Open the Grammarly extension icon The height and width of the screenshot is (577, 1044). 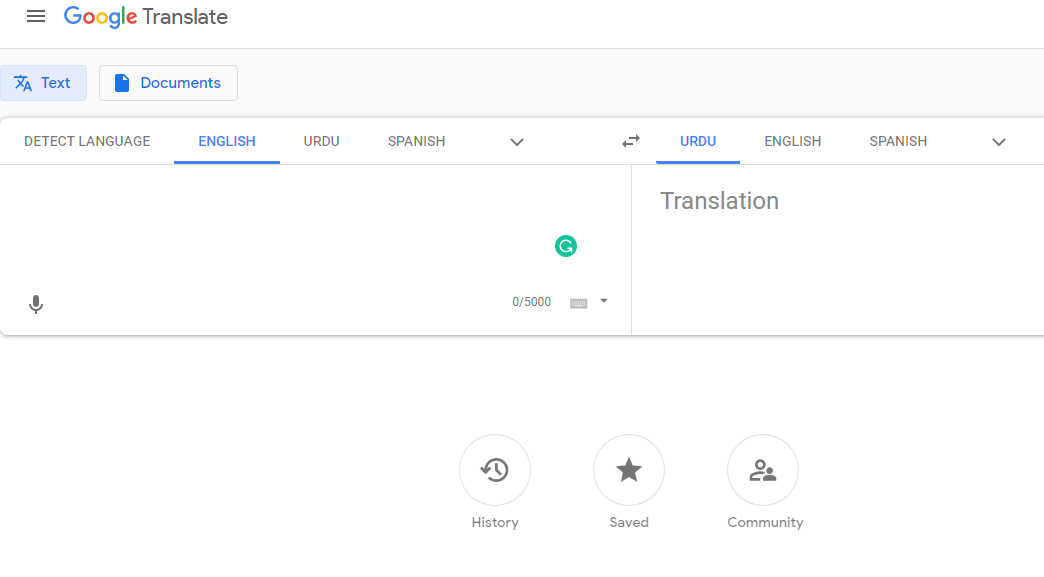566,246
